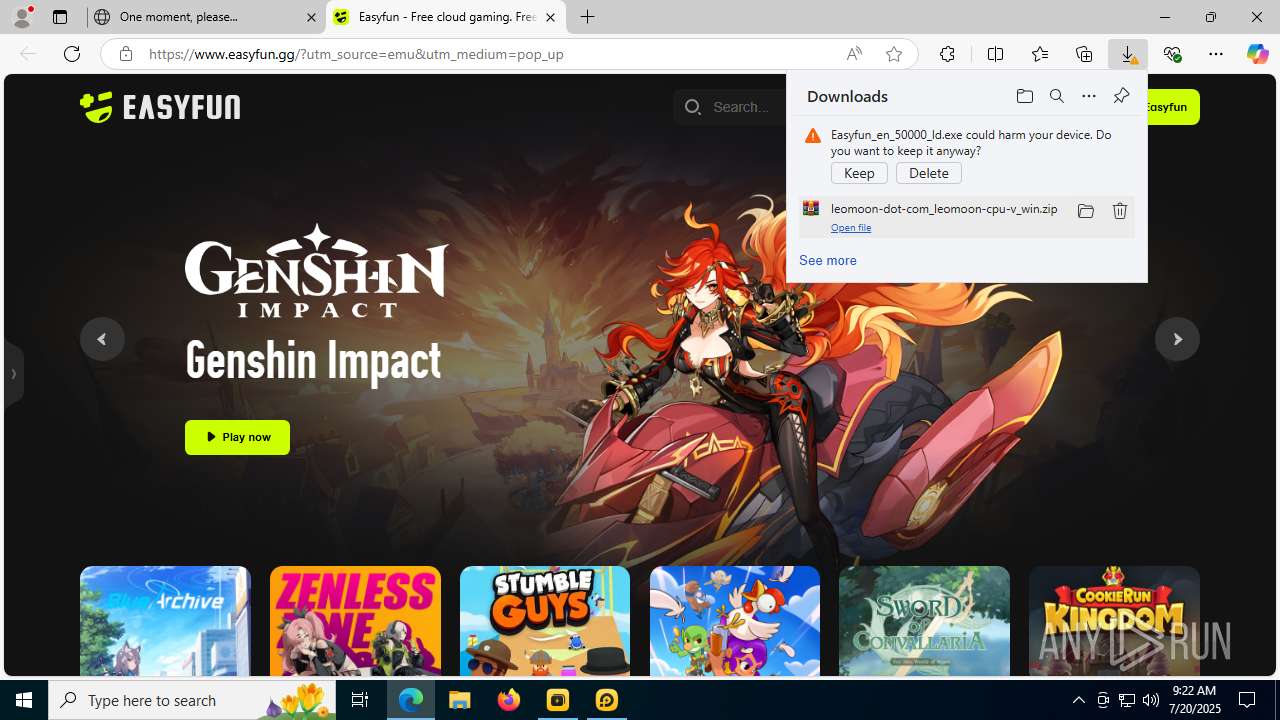
Task: Show leomoon zip file in folder
Action: 1085,211
